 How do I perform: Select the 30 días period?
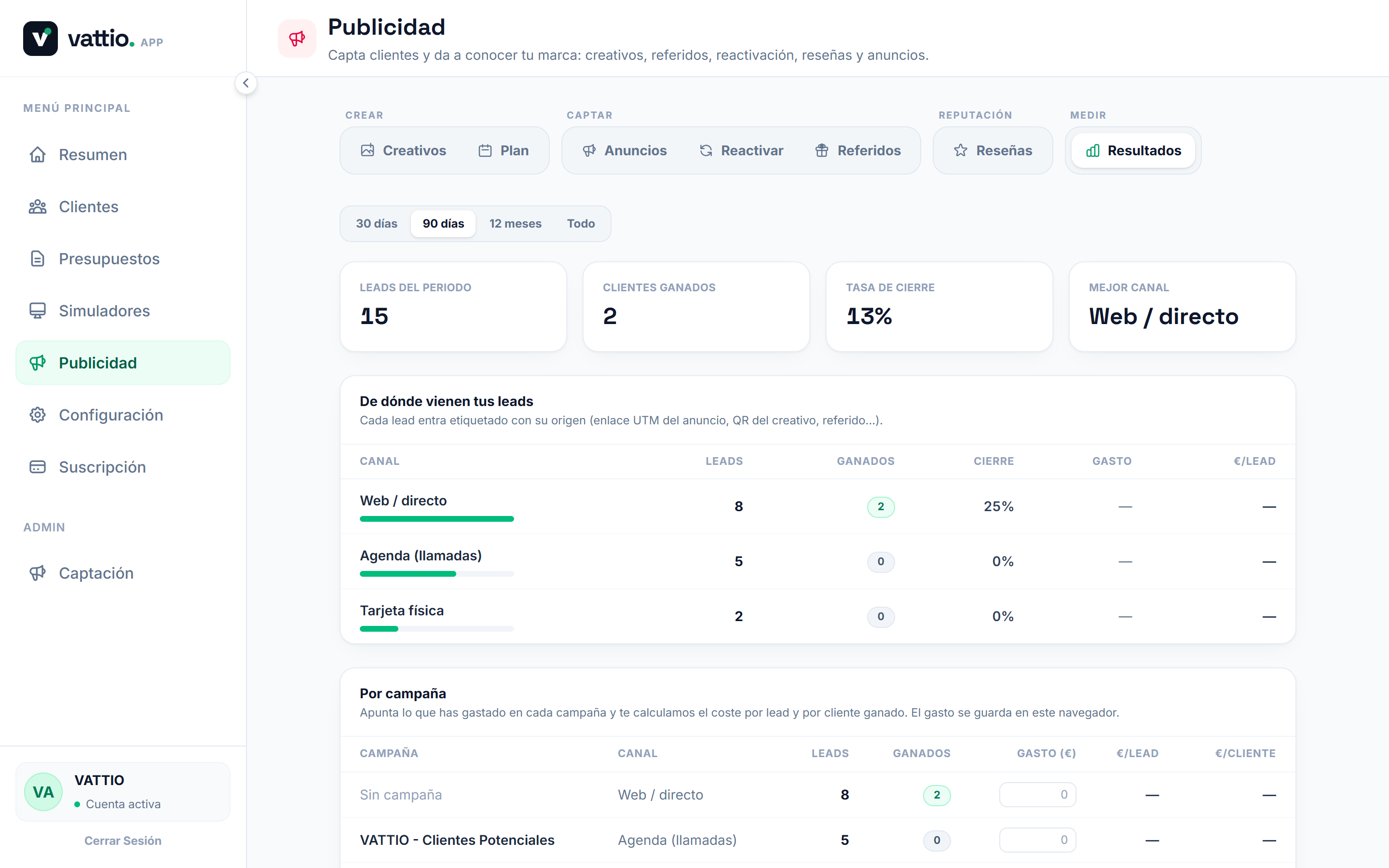click(x=377, y=223)
